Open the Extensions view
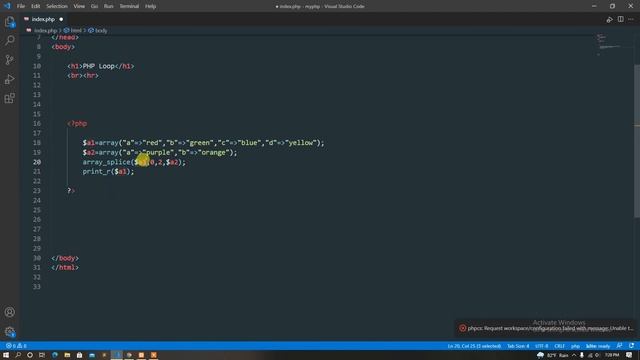This screenshot has height=360, width=640. [x=10, y=98]
